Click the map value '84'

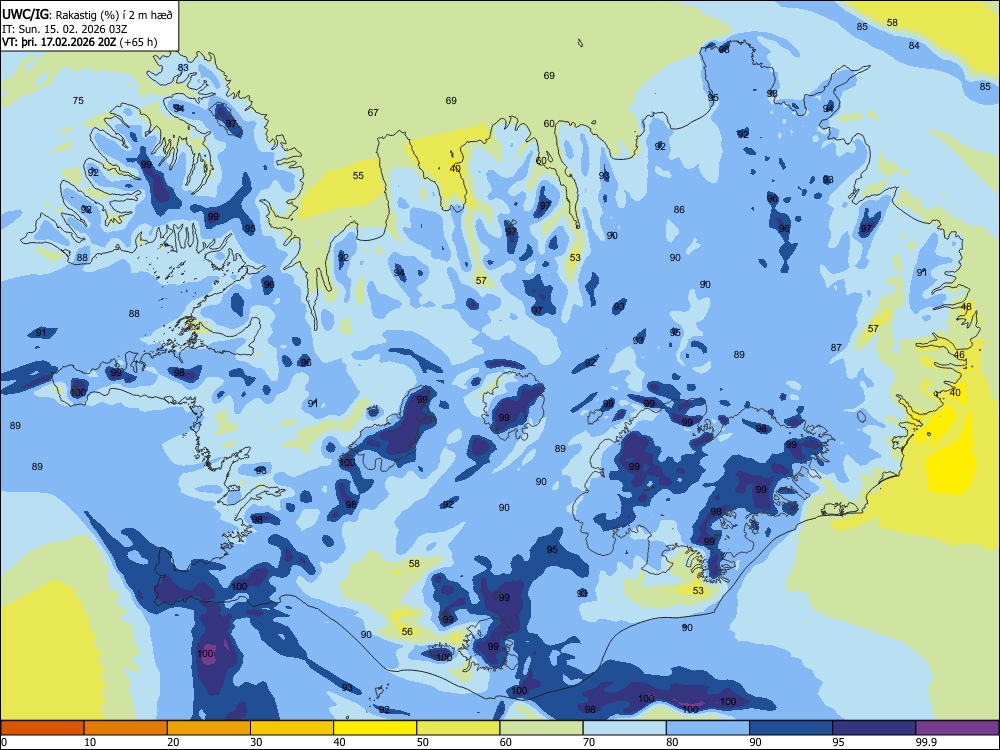tap(914, 45)
